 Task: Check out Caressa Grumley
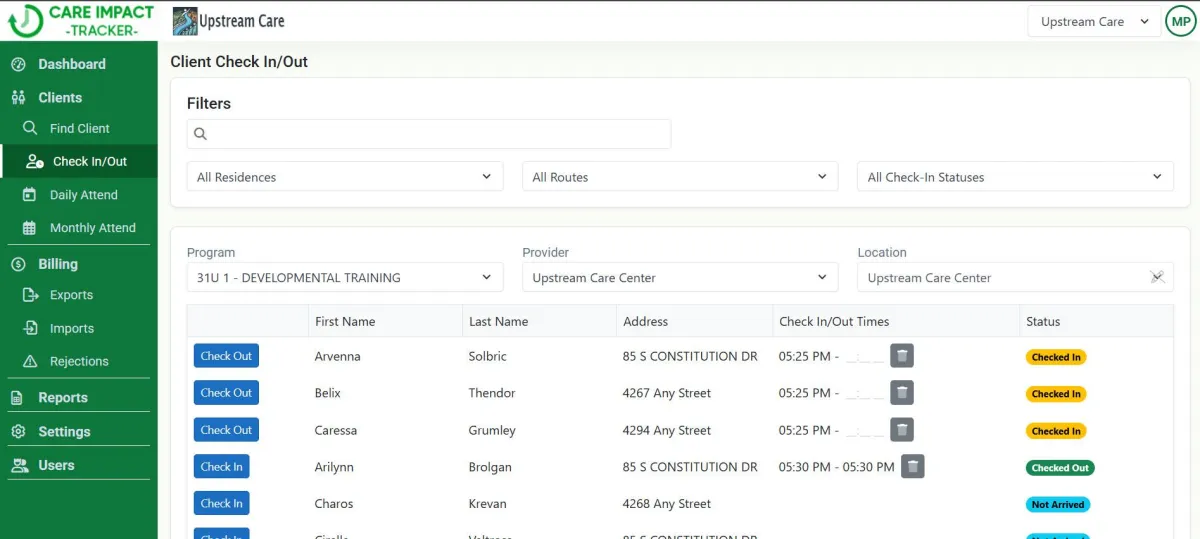point(226,430)
